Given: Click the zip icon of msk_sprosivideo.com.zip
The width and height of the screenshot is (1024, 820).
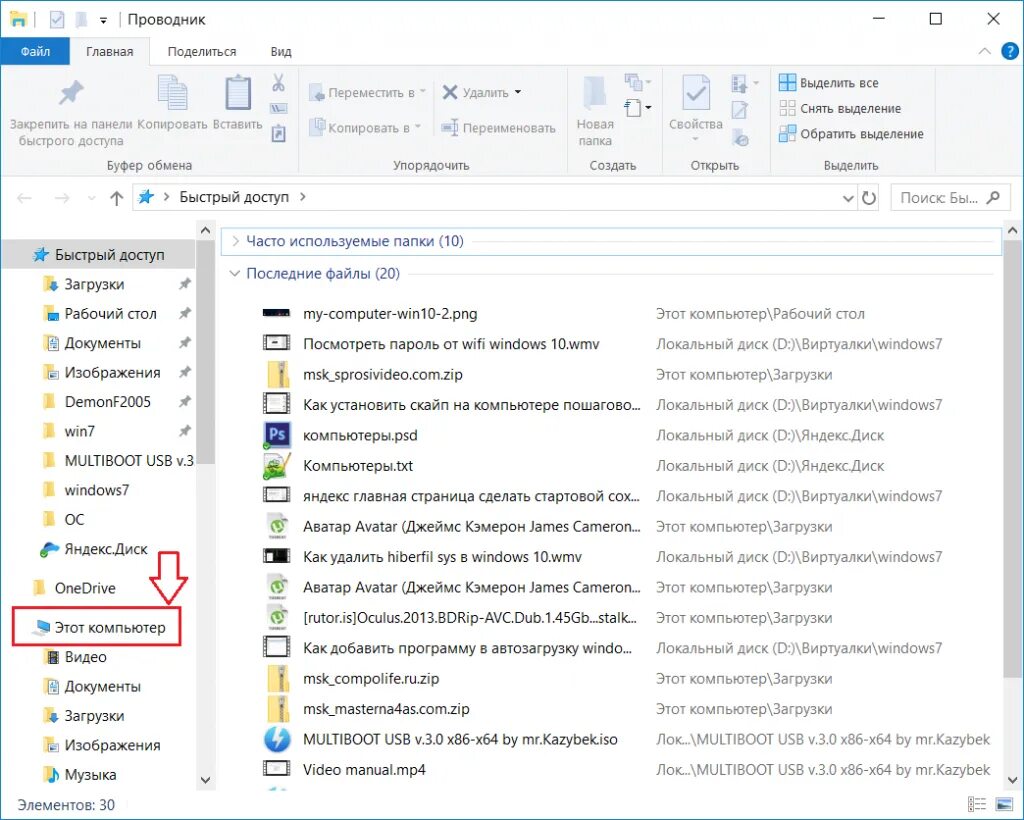Looking at the screenshot, I should (278, 374).
